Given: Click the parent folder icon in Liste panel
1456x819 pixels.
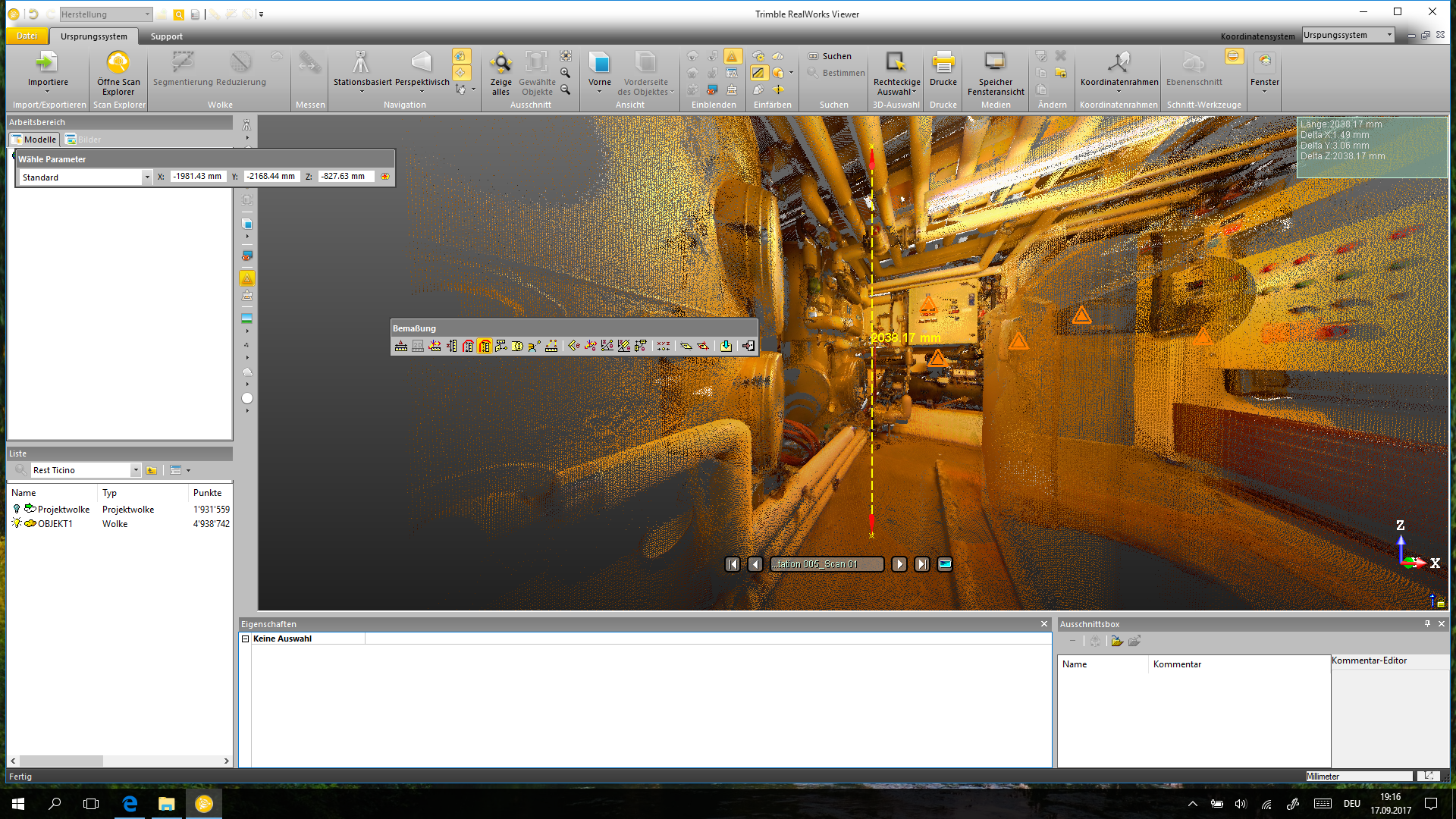Looking at the screenshot, I should (x=152, y=470).
